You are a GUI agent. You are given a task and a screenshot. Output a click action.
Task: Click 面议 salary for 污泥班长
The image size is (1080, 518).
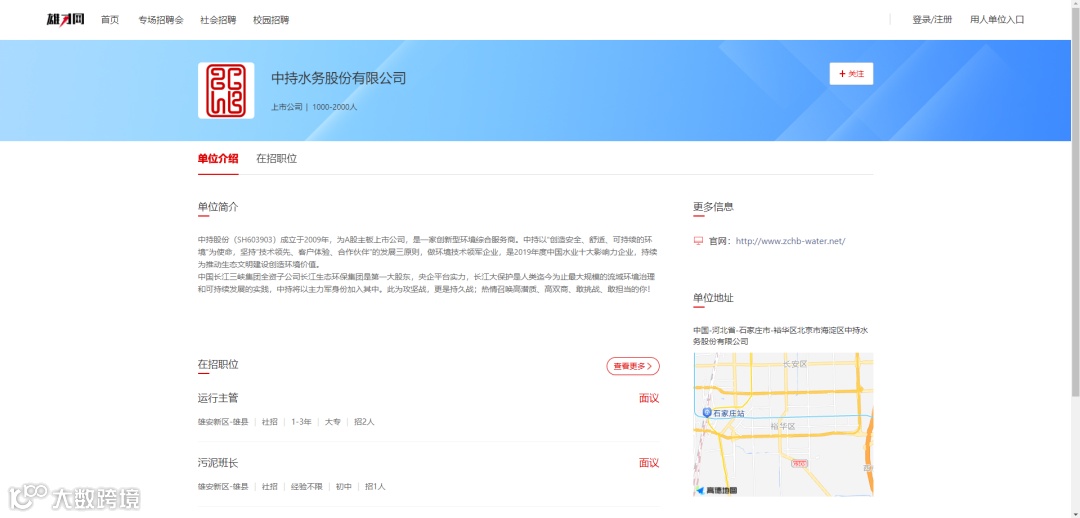[x=649, y=463]
